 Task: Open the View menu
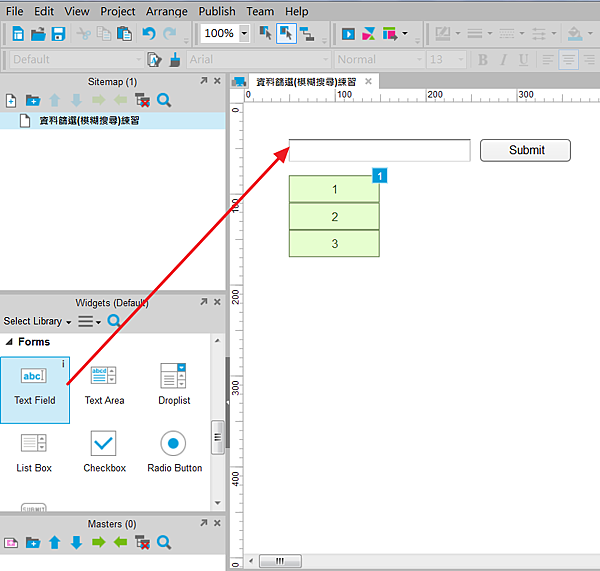[77, 11]
